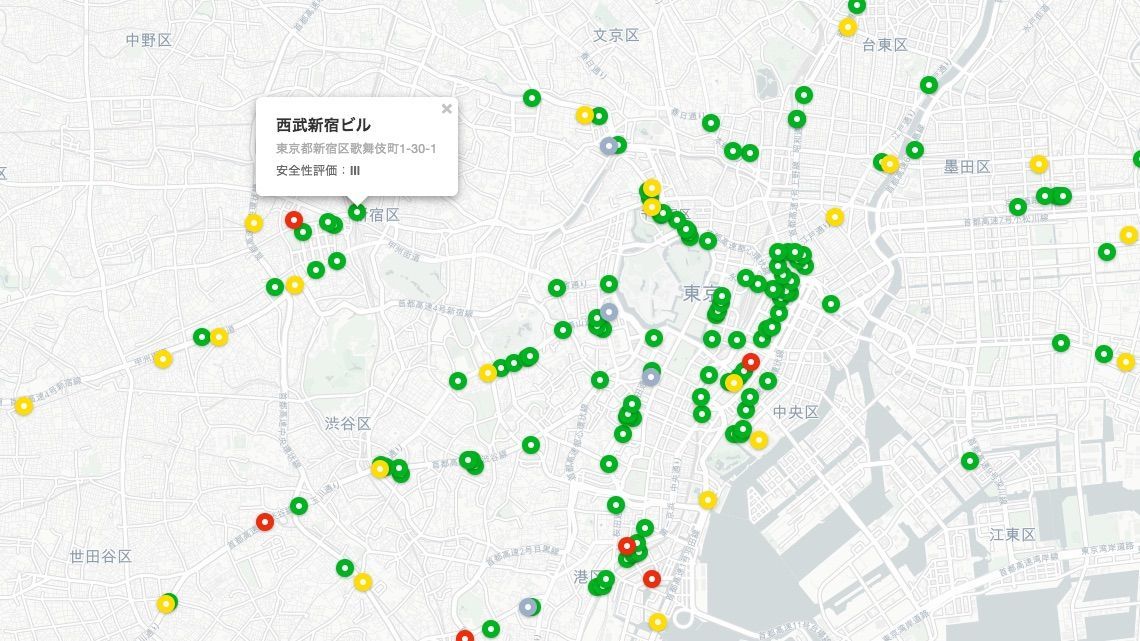Image resolution: width=1140 pixels, height=641 pixels.
Task: Select the red marker in 港区
Action: (x=653, y=578)
